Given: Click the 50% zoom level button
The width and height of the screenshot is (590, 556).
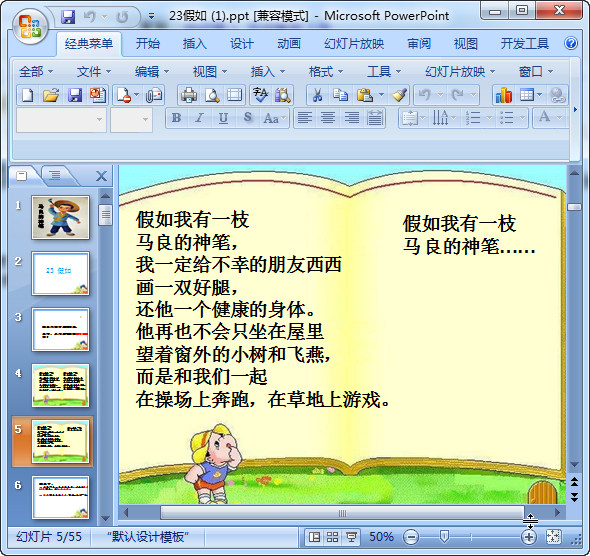Looking at the screenshot, I should tap(381, 536).
